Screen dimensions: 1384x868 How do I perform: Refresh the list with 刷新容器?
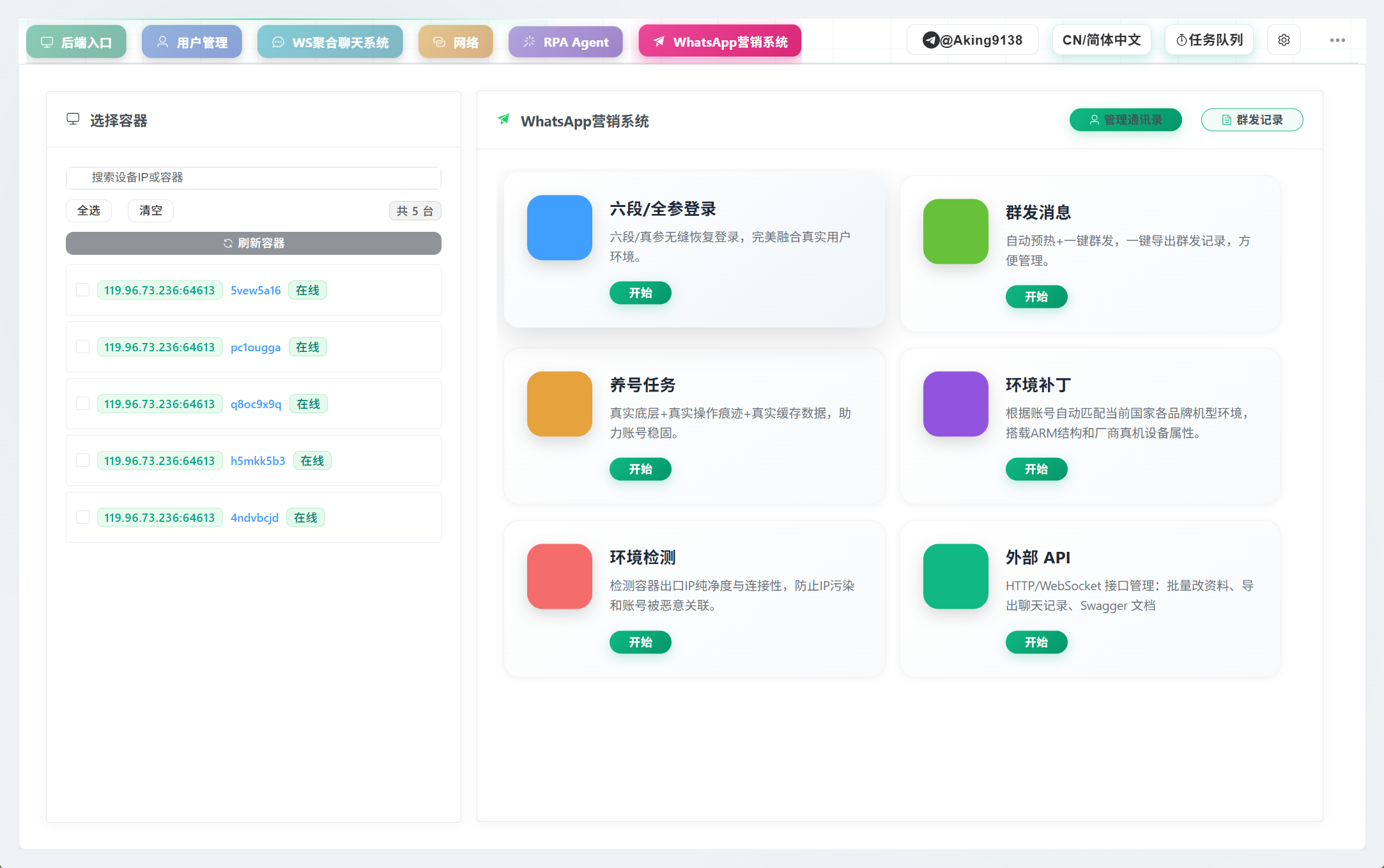254,243
